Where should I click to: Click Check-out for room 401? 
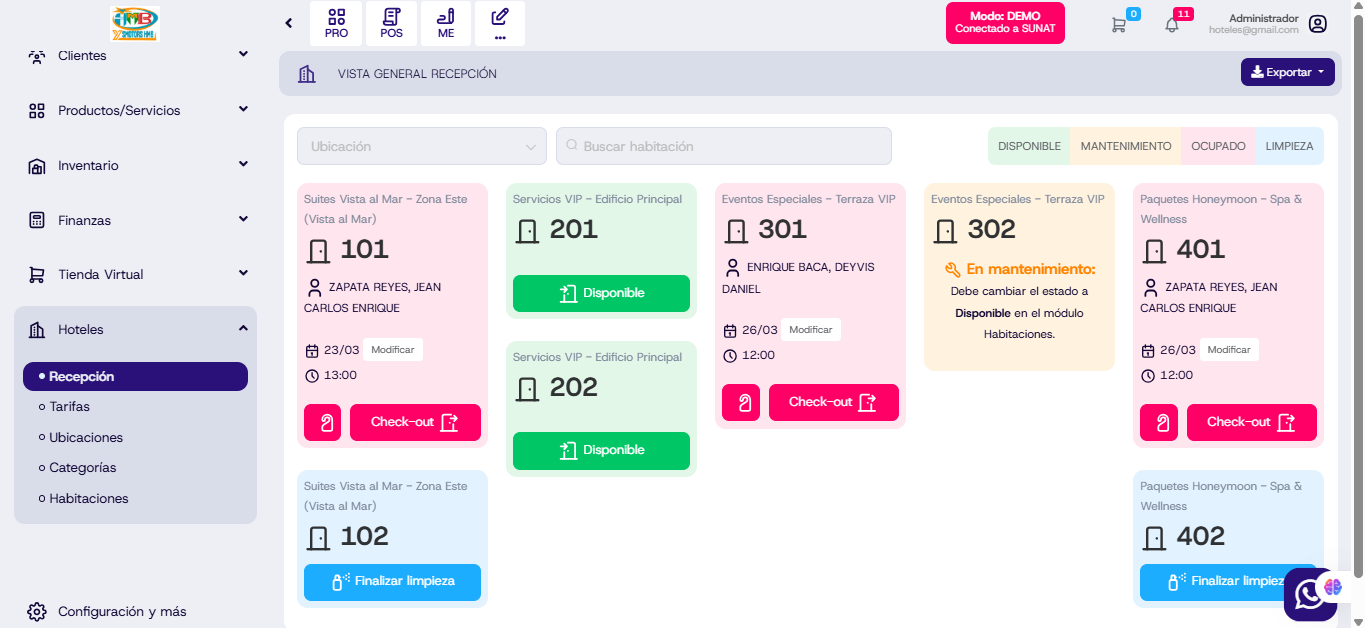click(x=1251, y=422)
